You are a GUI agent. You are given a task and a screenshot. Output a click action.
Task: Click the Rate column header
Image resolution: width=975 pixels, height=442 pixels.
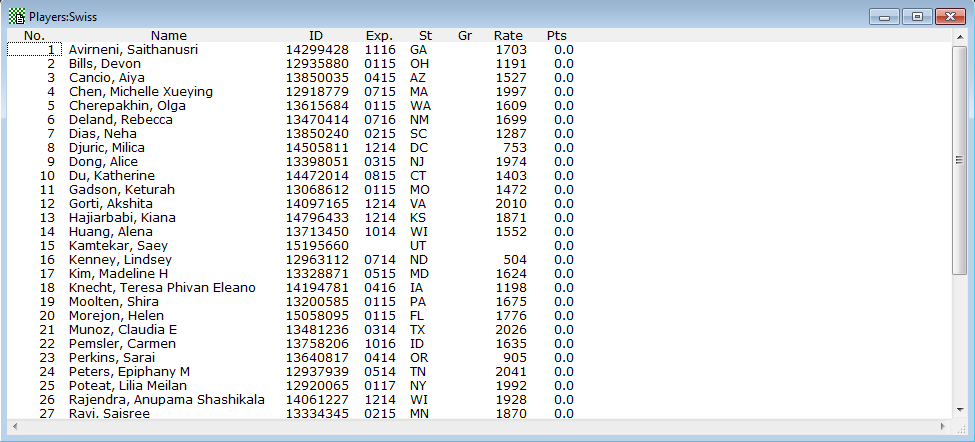[508, 36]
